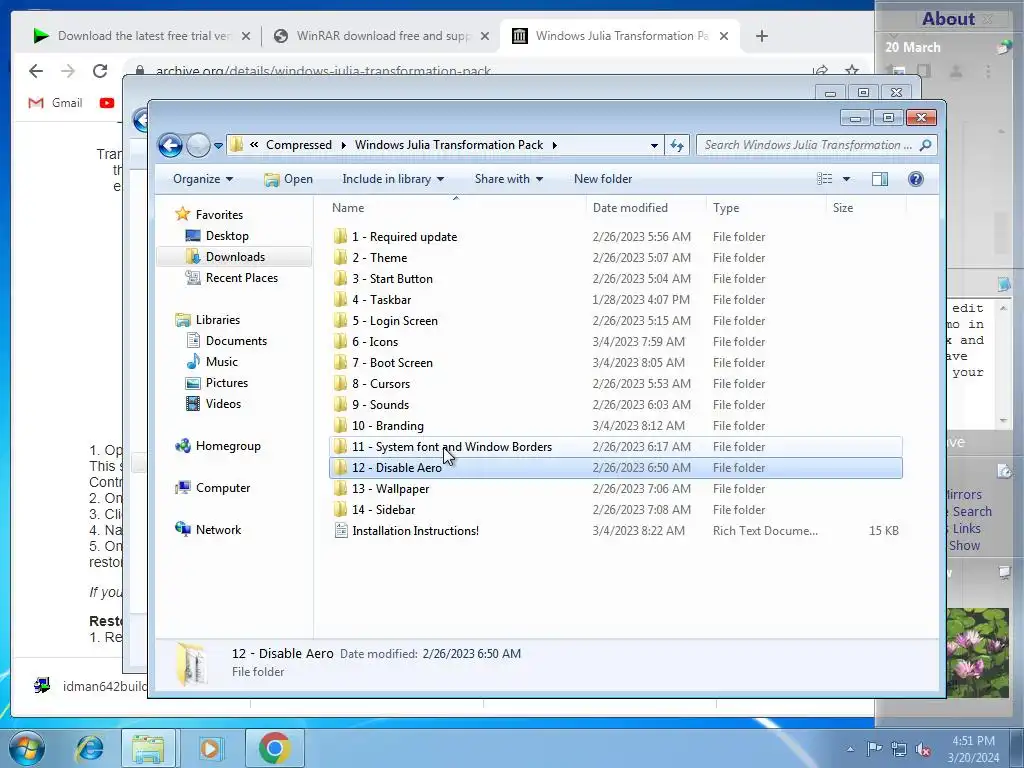The height and width of the screenshot is (768, 1024).
Task: Open recent locations dropdown beside nav arrows
Action: click(218, 146)
